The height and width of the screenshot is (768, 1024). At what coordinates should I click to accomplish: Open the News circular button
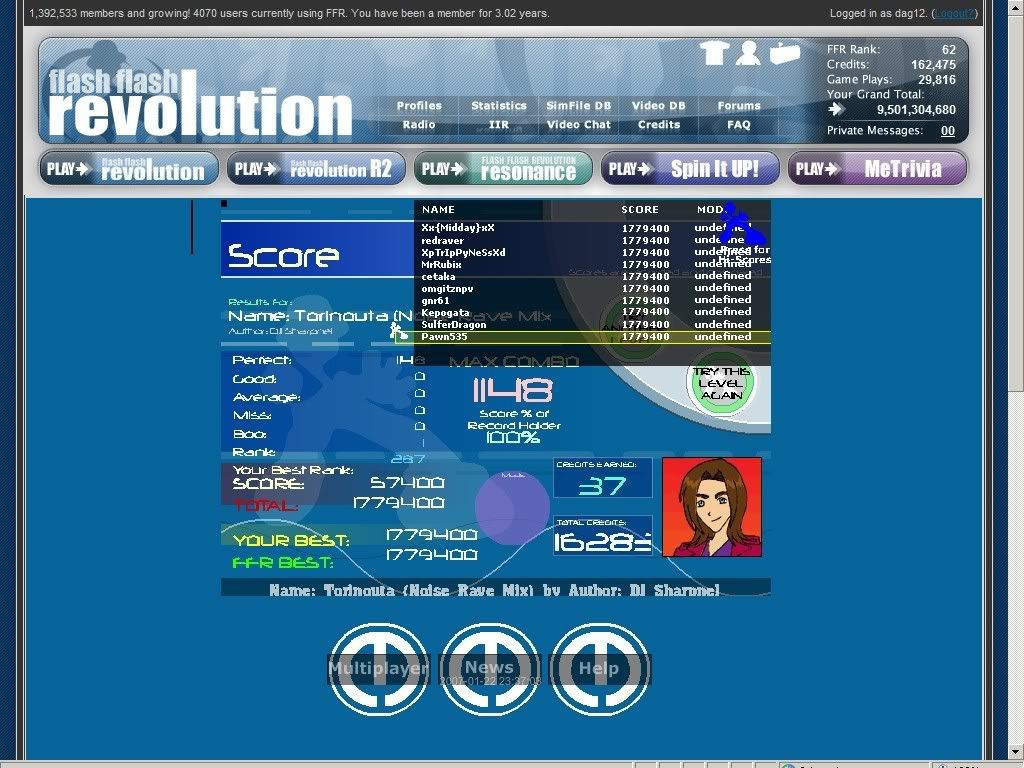pyautogui.click(x=489, y=669)
